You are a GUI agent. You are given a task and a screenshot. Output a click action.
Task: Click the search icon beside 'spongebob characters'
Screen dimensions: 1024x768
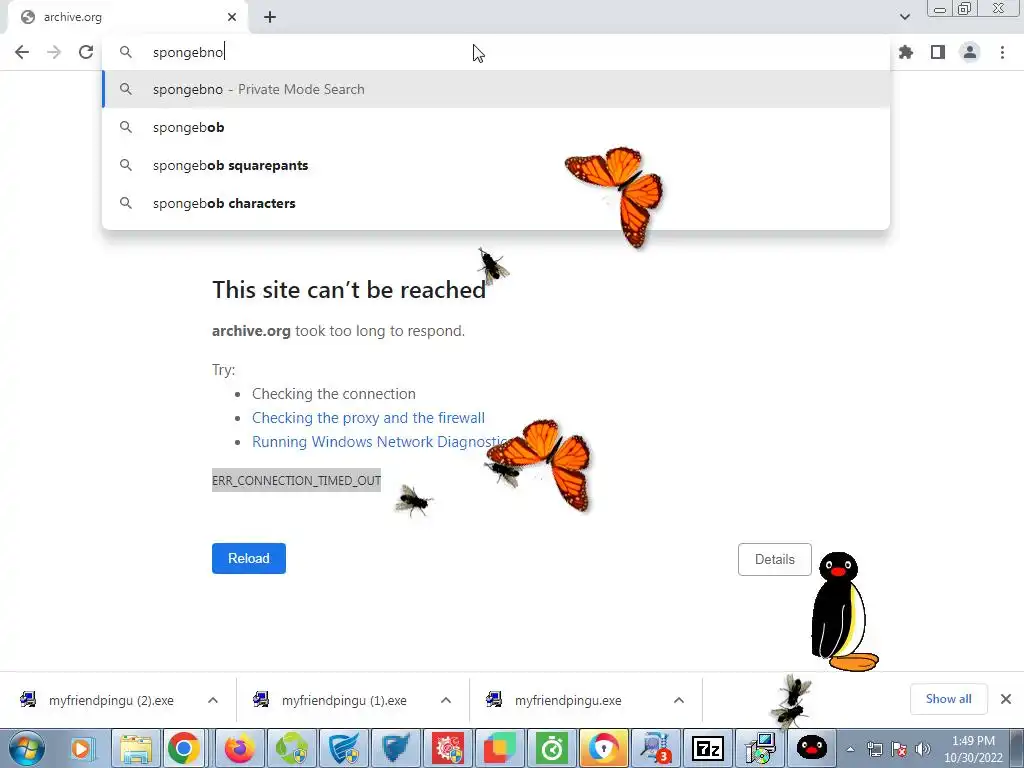126,203
